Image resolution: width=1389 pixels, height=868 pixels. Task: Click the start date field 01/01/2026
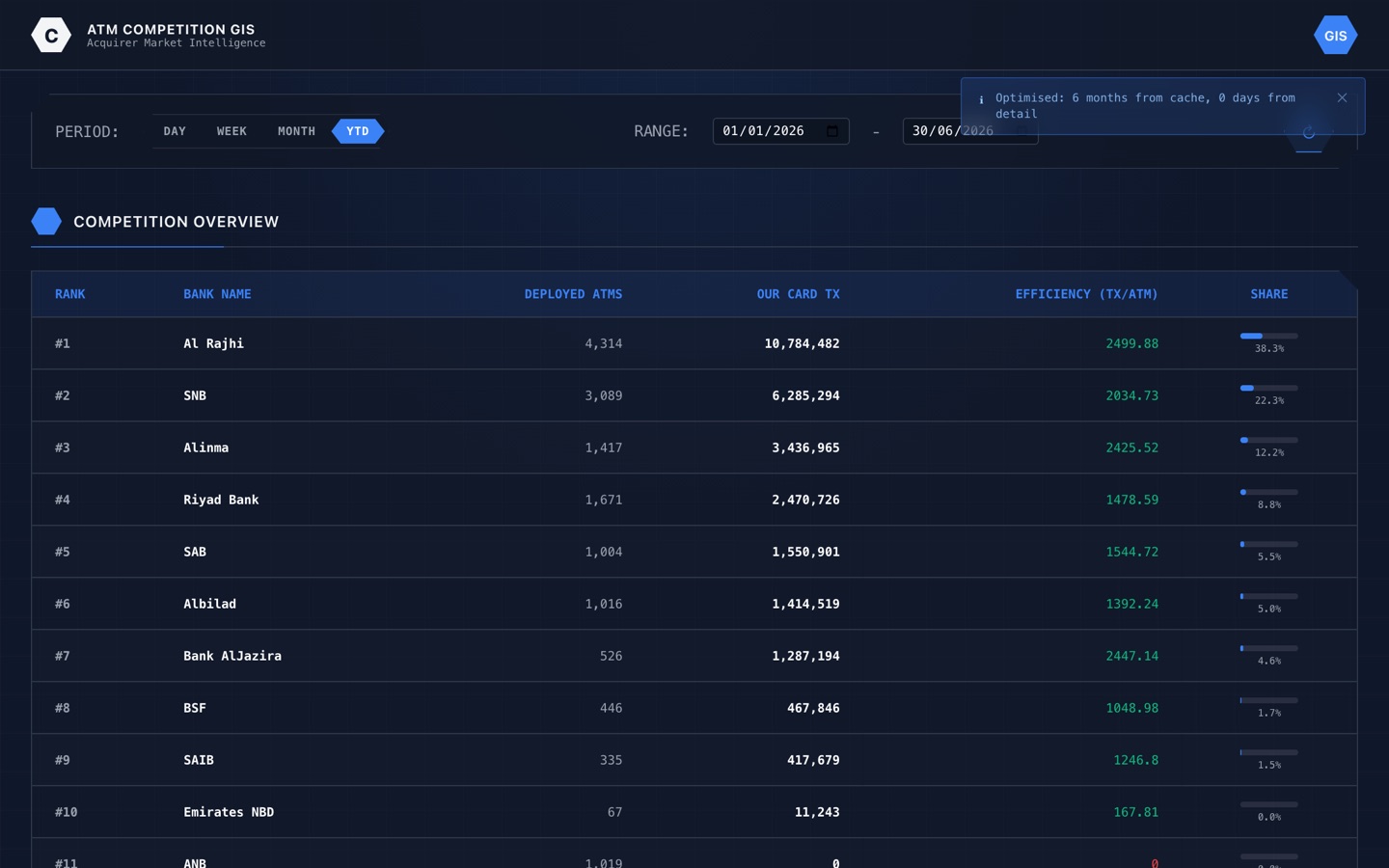pyautogui.click(x=780, y=131)
